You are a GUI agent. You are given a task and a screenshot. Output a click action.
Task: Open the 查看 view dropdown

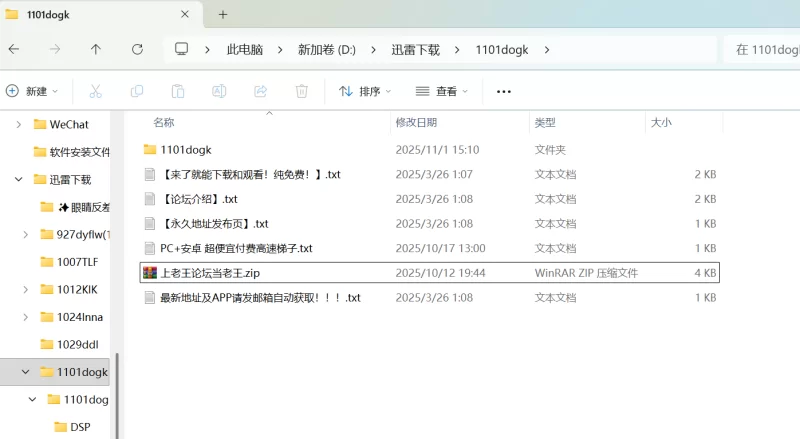442,91
